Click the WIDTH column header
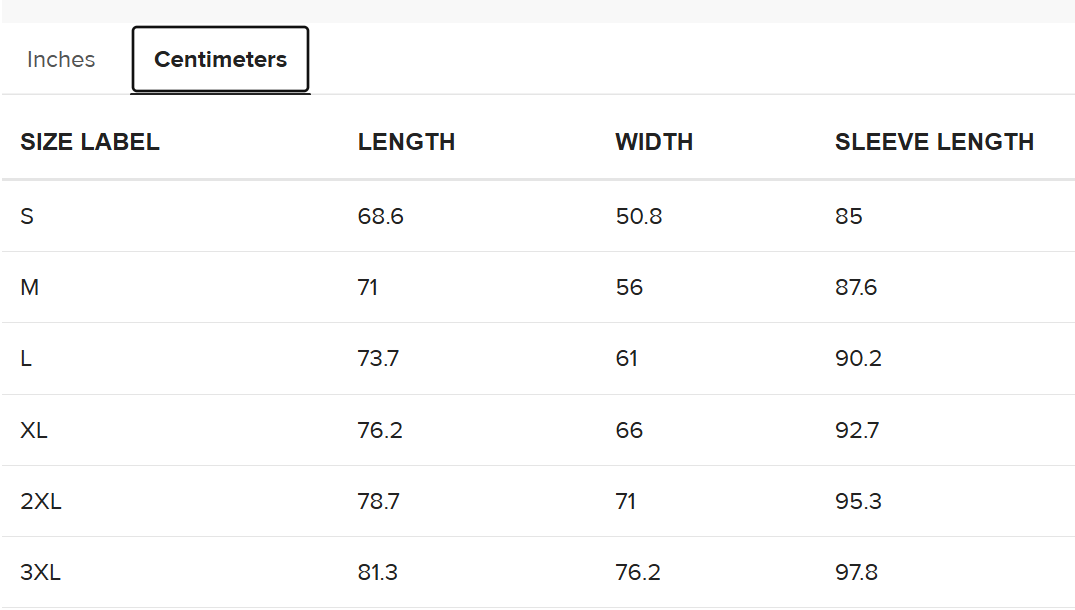The height and width of the screenshot is (610, 1075). (654, 142)
